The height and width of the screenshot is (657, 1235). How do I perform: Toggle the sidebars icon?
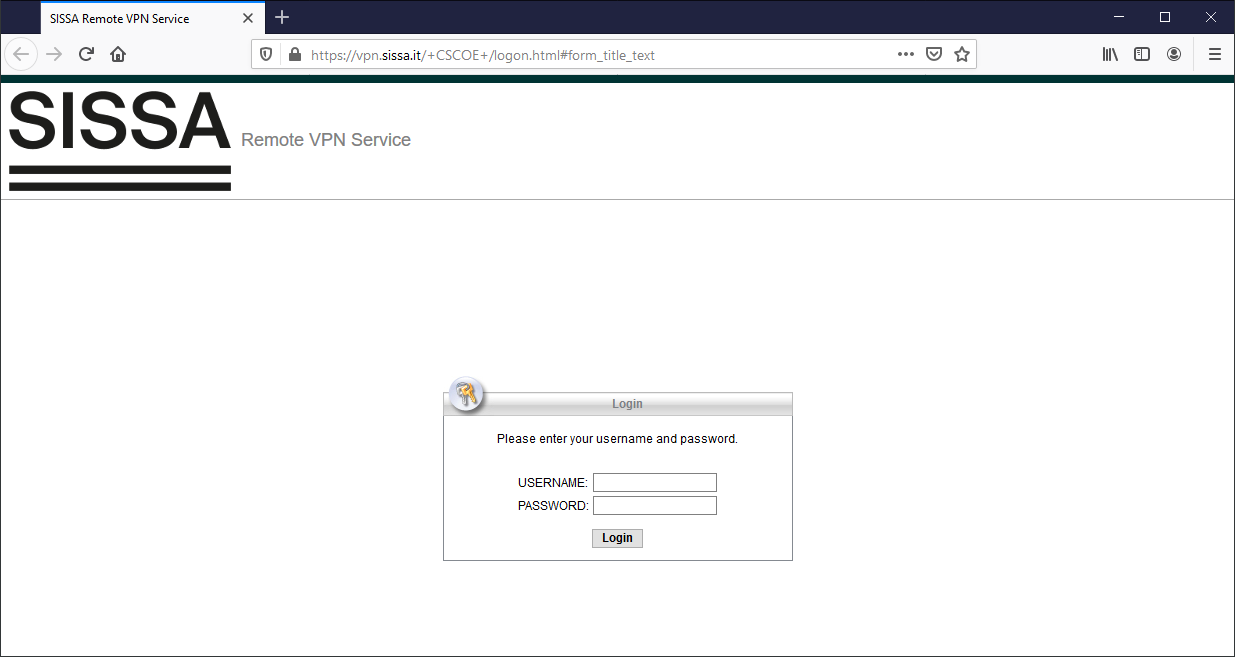pos(1142,54)
